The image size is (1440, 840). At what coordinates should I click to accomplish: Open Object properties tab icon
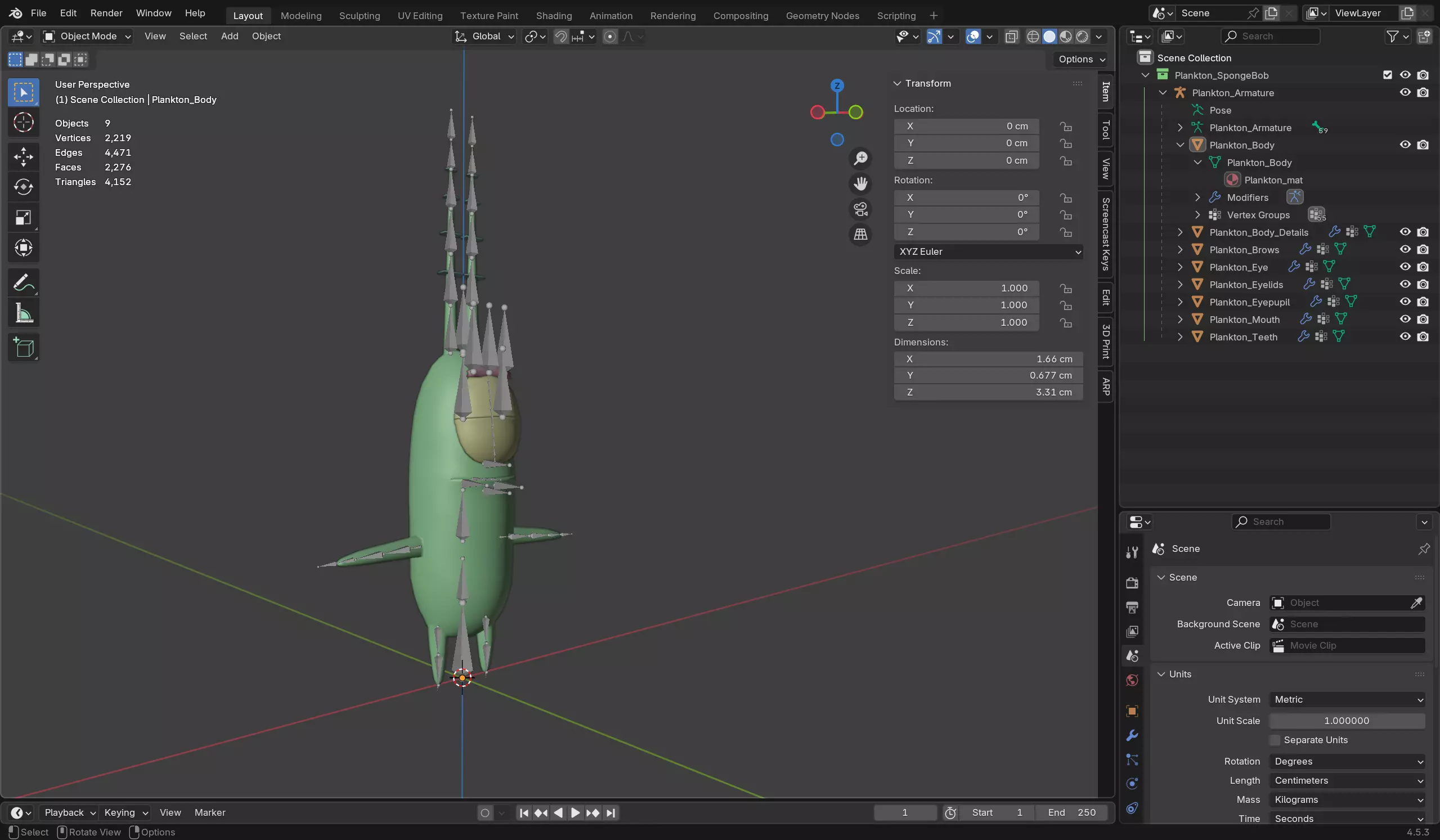[x=1132, y=711]
